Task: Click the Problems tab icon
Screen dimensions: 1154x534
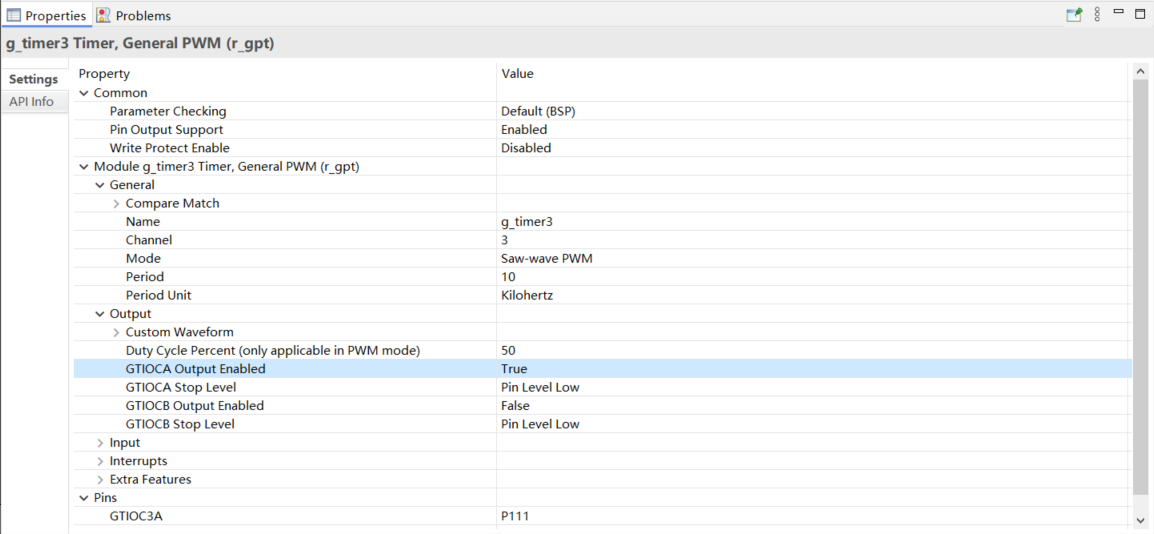Action: click(x=104, y=15)
